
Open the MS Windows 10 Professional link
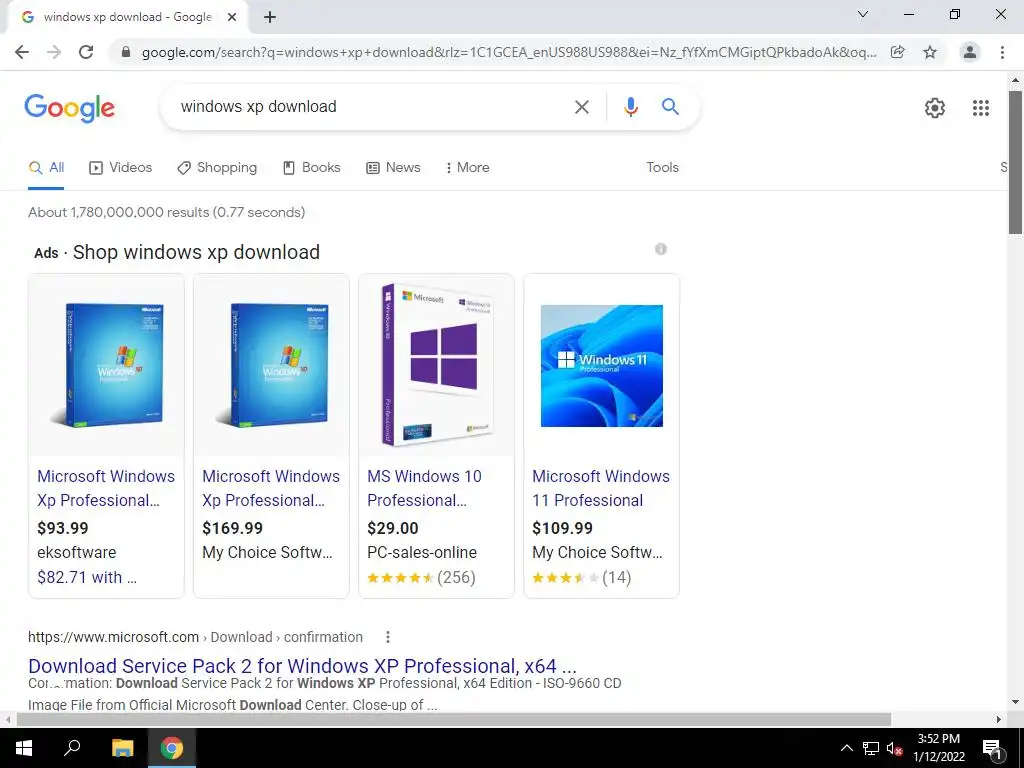[x=424, y=488]
